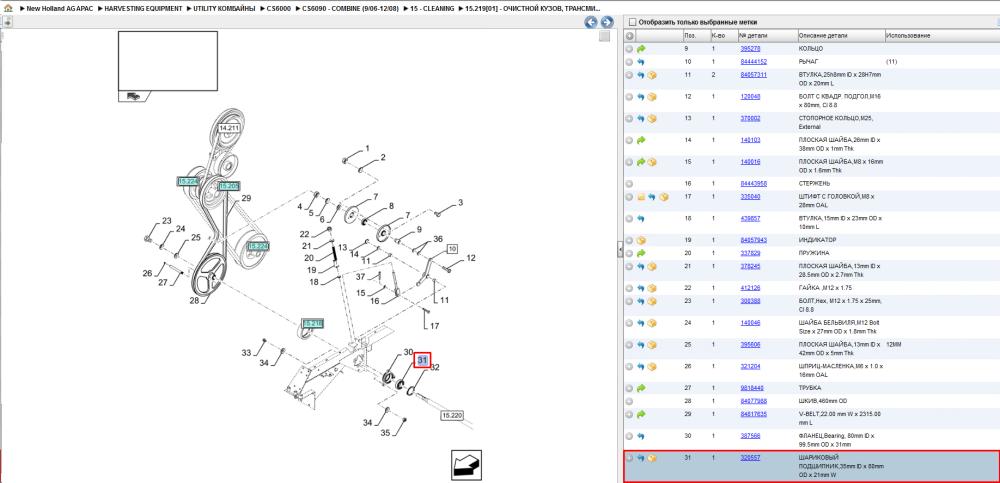1000x483 pixels.
Task: Click blue arrow icon on row 12
Action: pyautogui.click(x=641, y=97)
